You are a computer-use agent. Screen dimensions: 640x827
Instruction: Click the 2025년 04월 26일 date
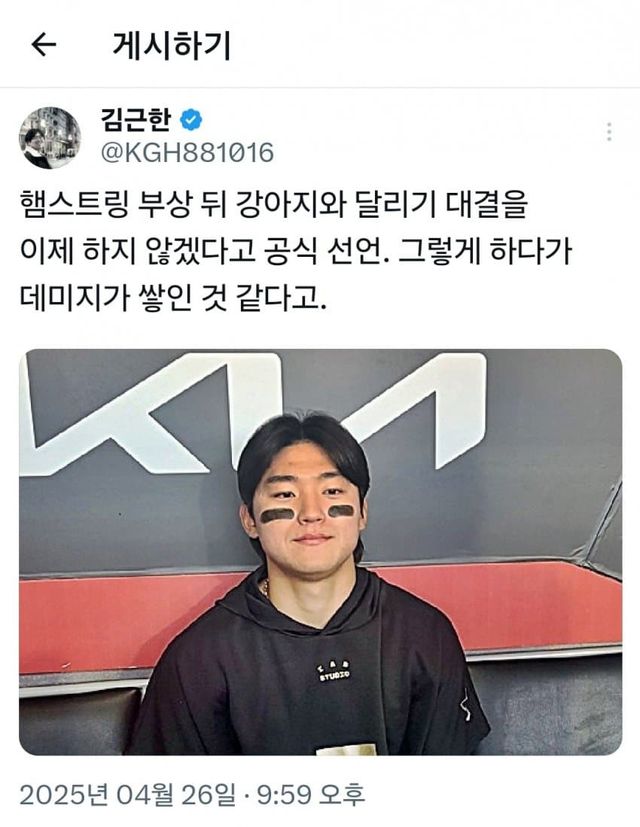[128, 795]
